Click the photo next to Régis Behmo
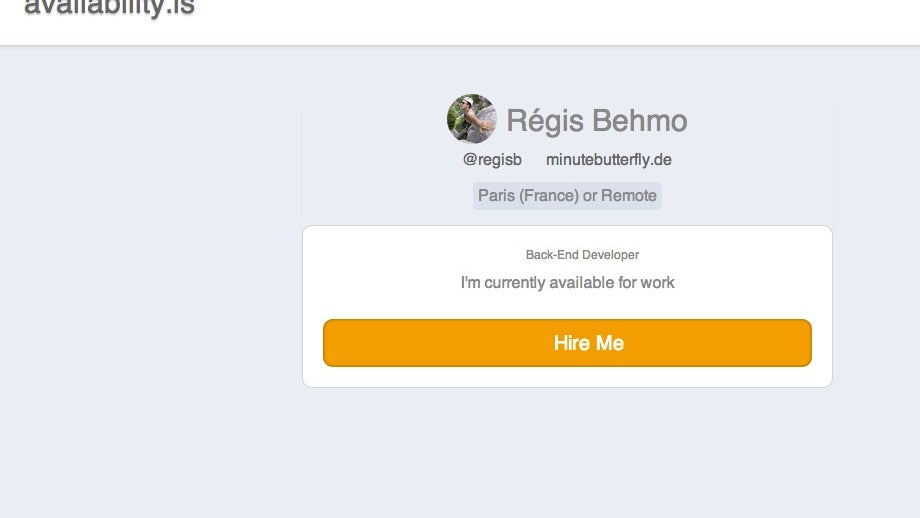The height and width of the screenshot is (518, 920). point(471,120)
